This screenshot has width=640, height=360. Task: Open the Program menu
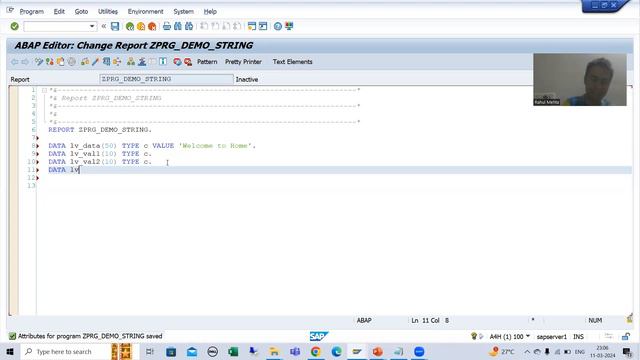coord(31,11)
